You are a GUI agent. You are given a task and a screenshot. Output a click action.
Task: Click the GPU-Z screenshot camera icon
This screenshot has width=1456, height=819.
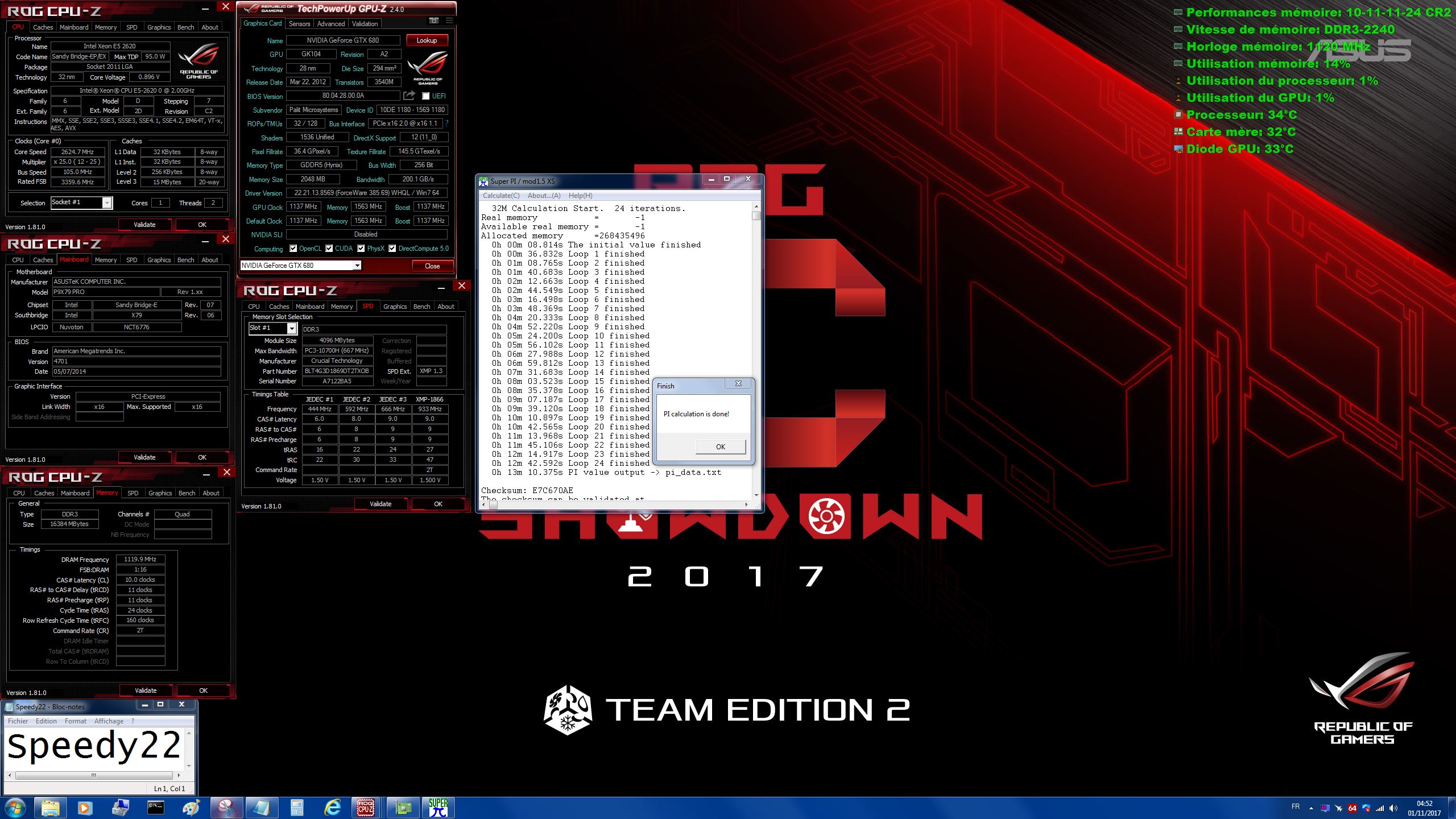coord(434,20)
